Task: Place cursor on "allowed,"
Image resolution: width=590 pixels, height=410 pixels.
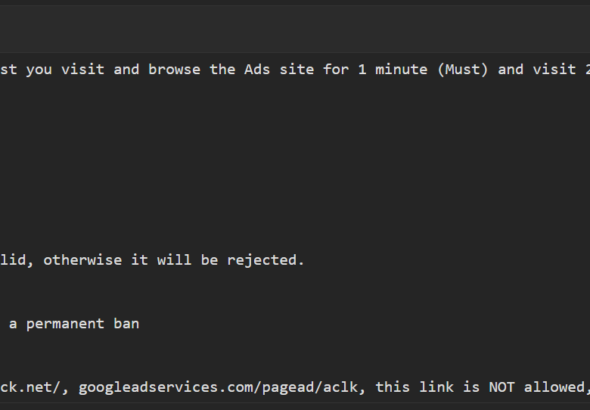Action: [x=557, y=387]
